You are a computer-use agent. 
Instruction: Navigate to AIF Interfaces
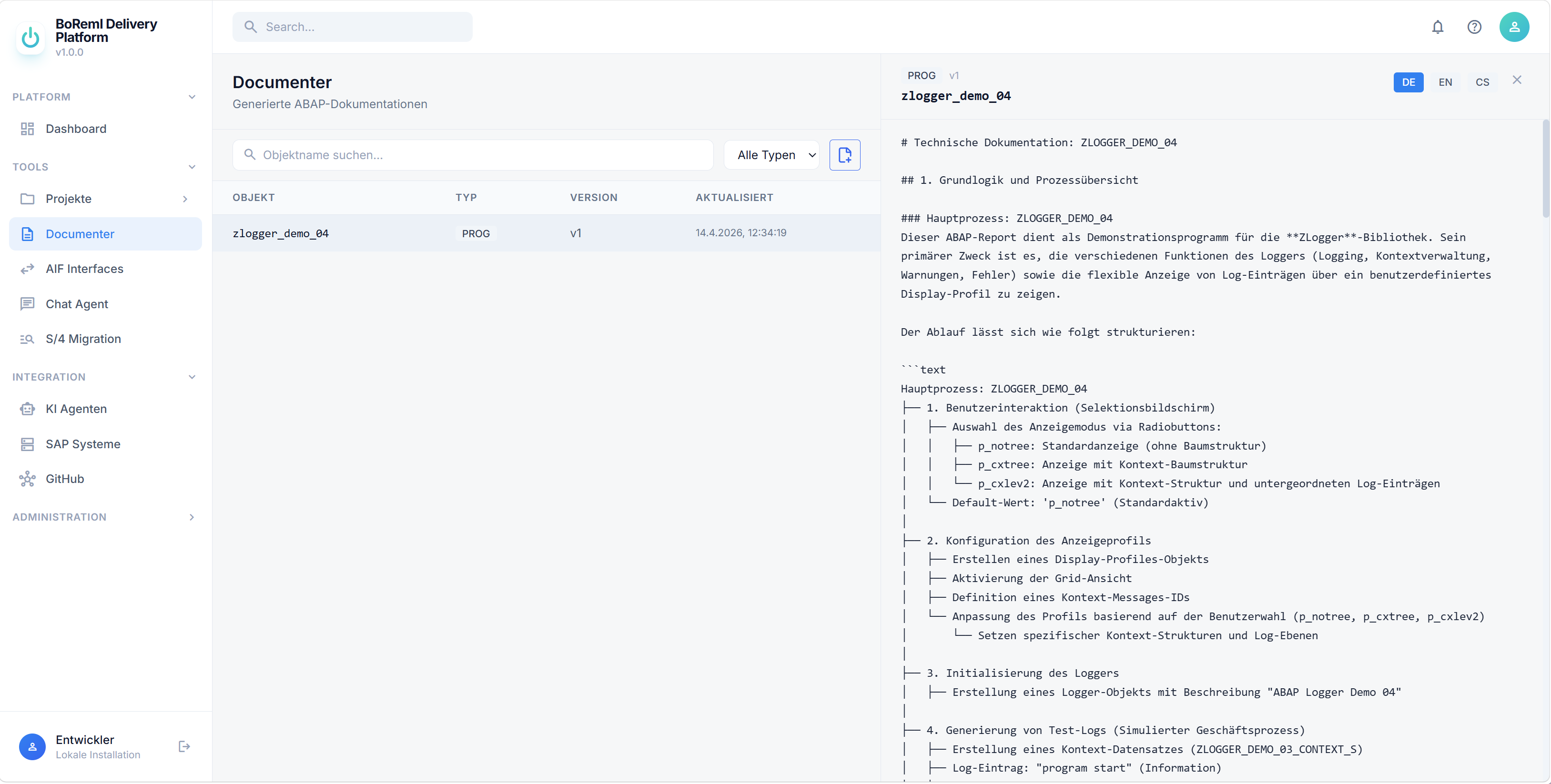coord(105,269)
